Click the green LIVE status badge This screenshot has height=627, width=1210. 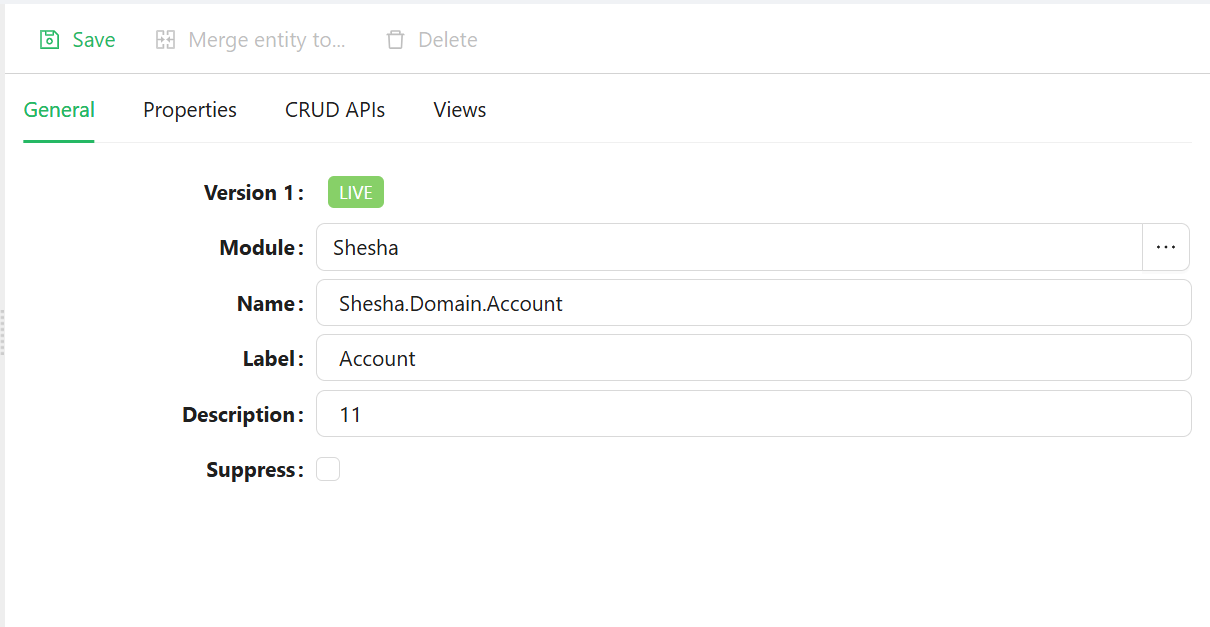[x=356, y=193]
